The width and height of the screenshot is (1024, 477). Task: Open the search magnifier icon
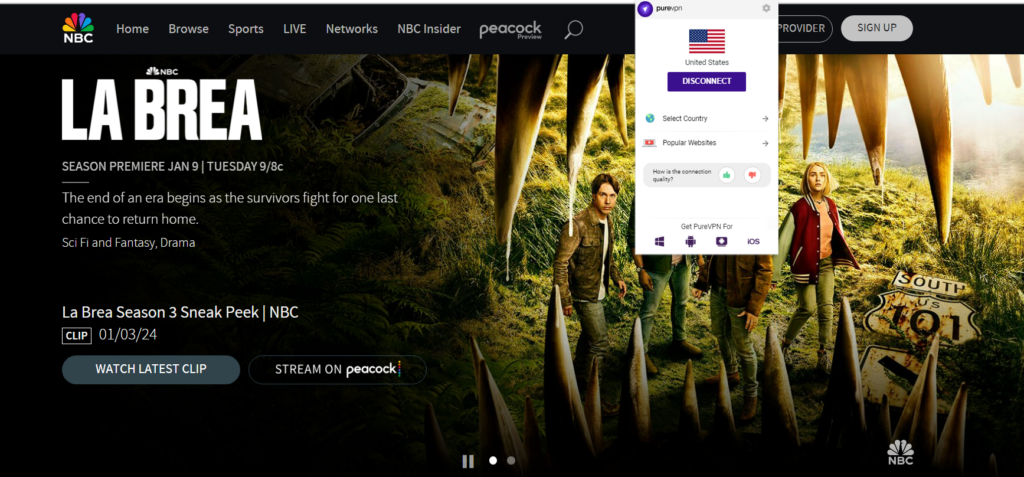click(x=573, y=29)
